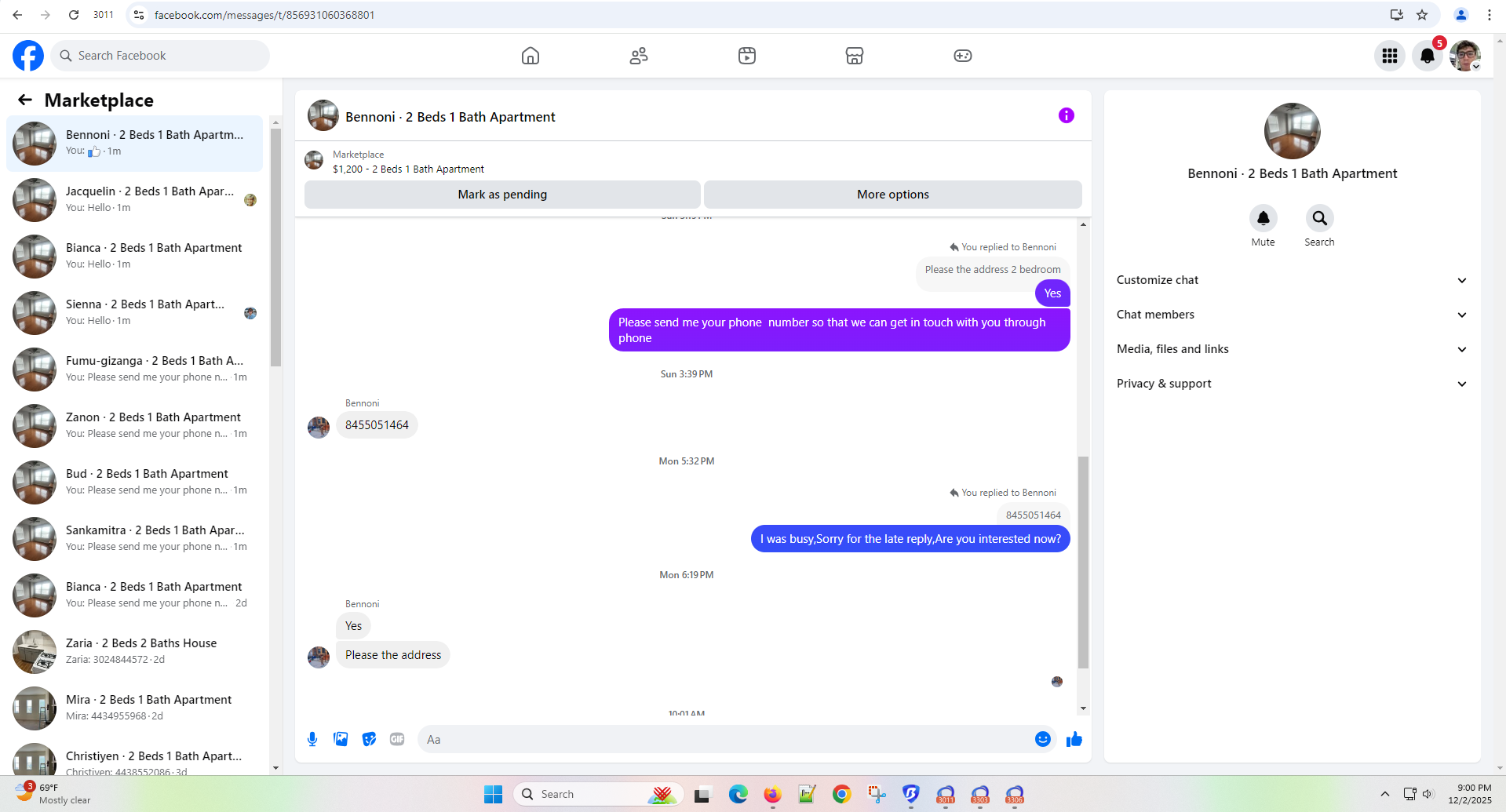Viewport: 1506px width, 812px height.
Task: Choose a GIF with the GIF icon
Action: (397, 739)
